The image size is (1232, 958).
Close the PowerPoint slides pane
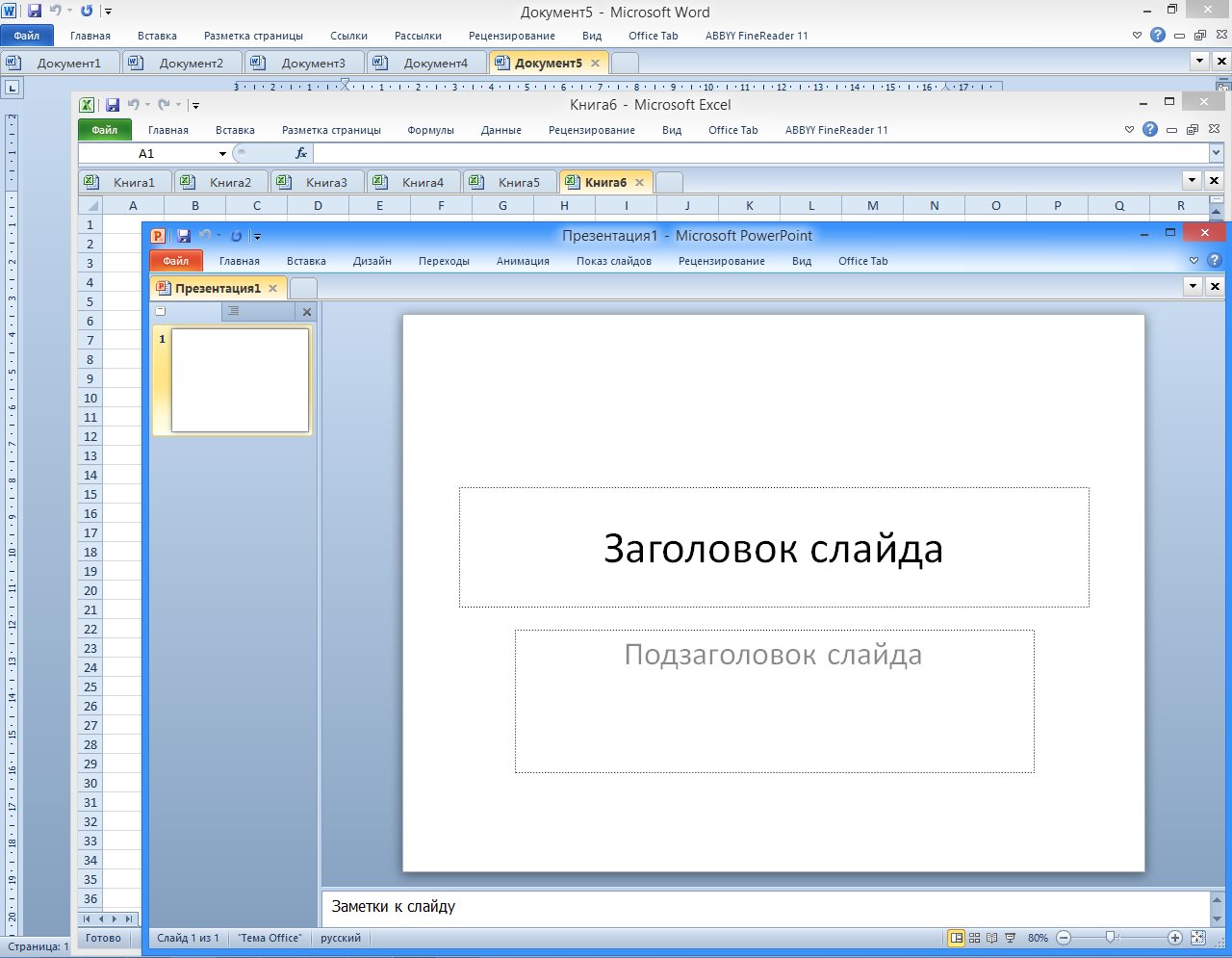307,312
